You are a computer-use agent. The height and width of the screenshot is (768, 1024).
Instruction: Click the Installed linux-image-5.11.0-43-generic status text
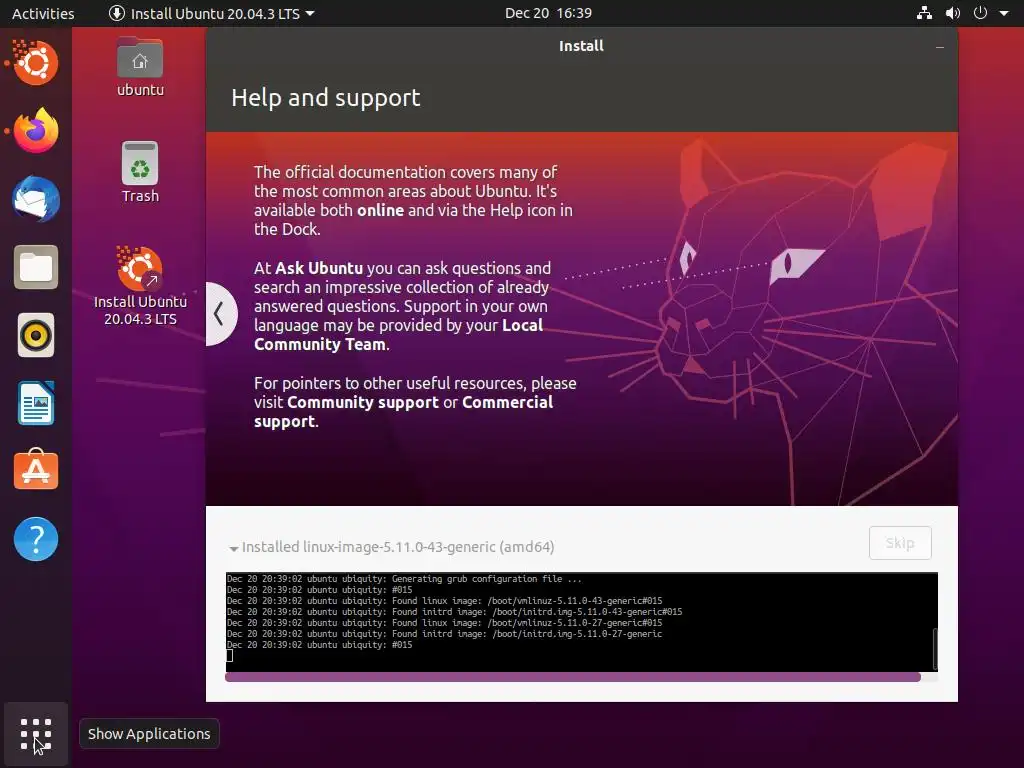[x=398, y=547]
